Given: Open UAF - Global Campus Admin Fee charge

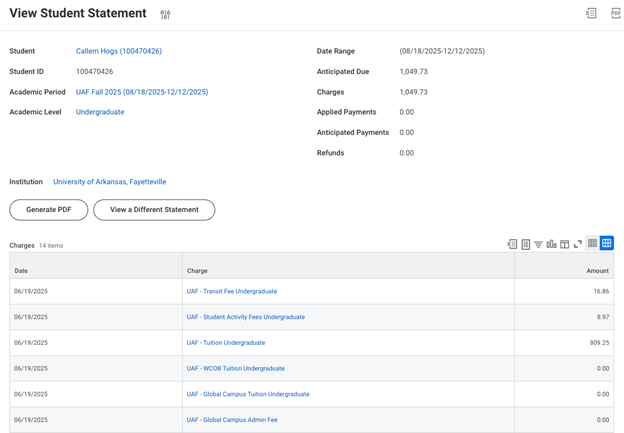Looking at the screenshot, I should (232, 420).
